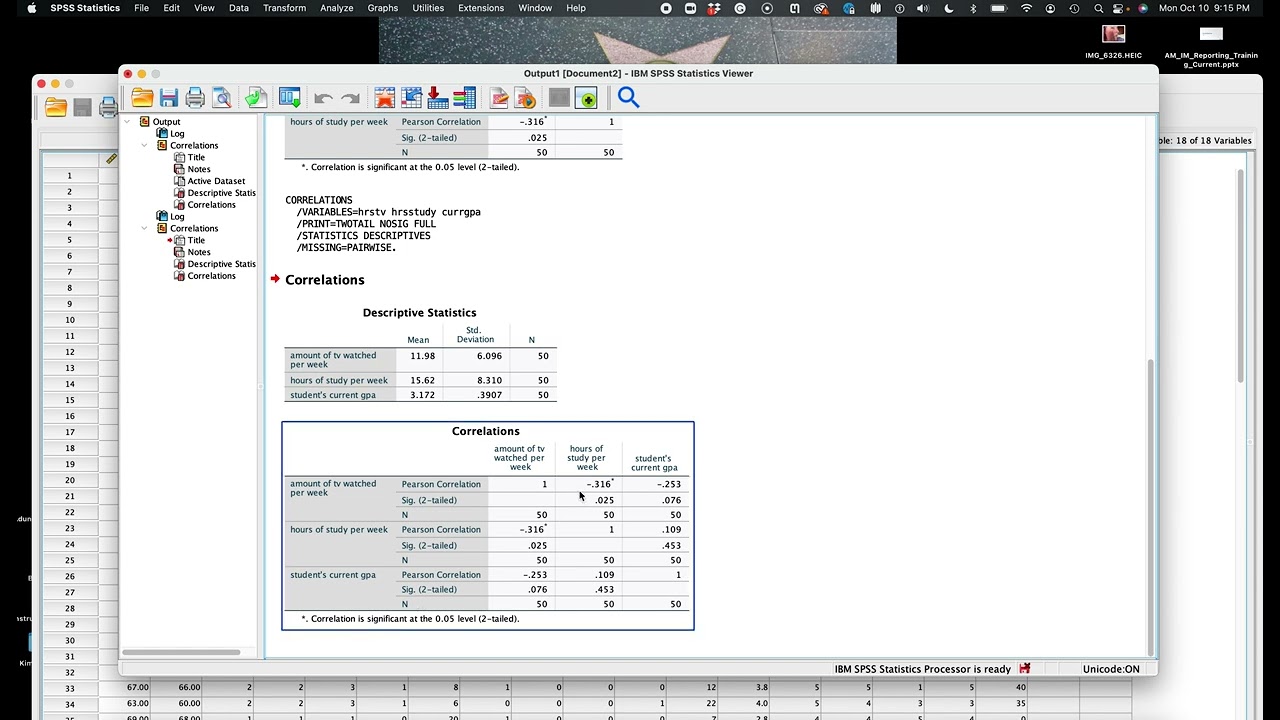The width and height of the screenshot is (1280, 720).
Task: Collapse the second Correlations outline node
Action: click(x=144, y=228)
